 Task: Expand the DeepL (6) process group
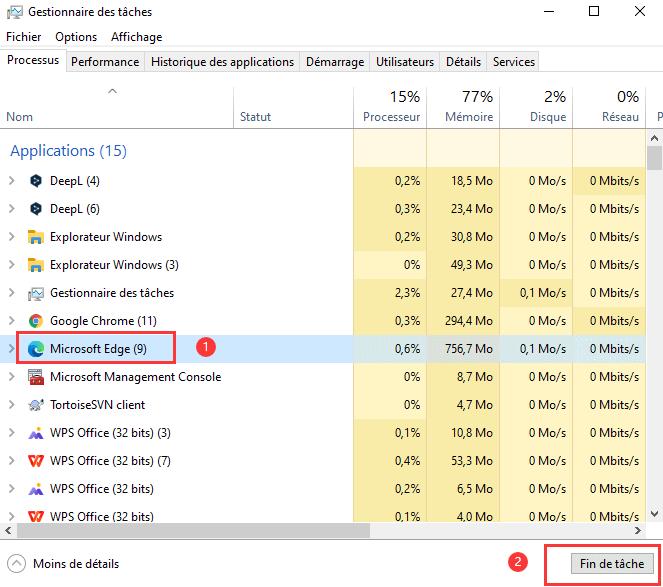12,209
